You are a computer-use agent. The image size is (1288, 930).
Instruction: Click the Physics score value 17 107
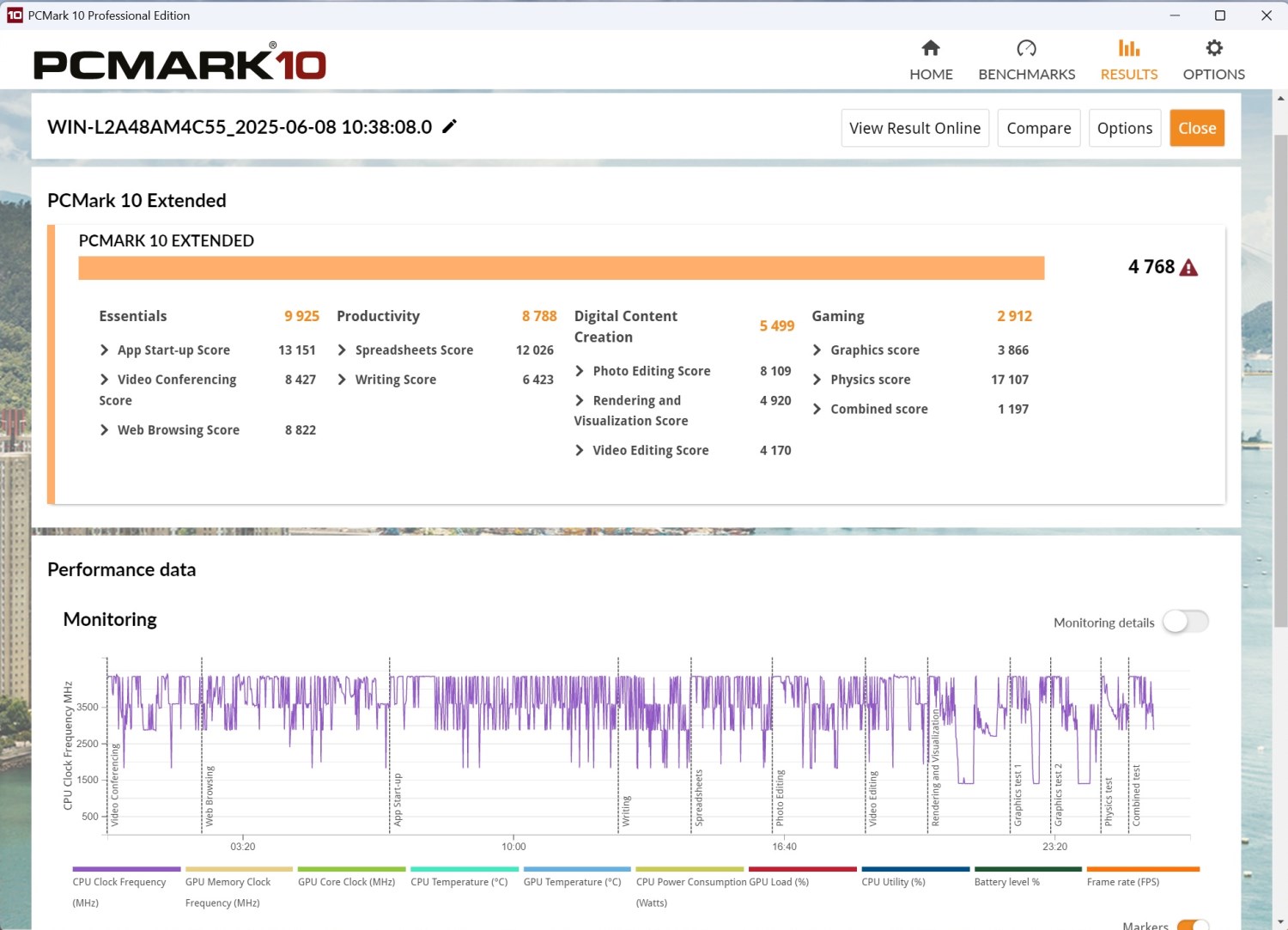tap(1010, 380)
